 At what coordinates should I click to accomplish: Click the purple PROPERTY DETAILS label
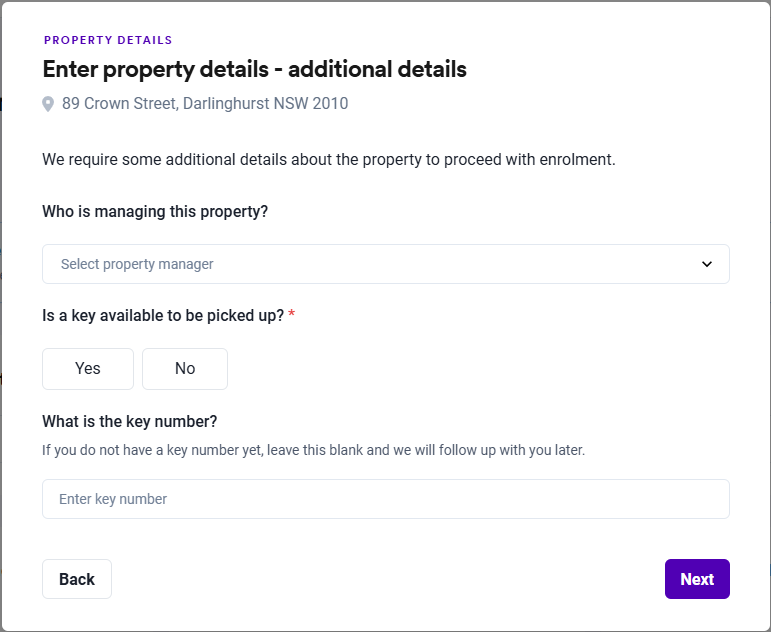pos(108,41)
